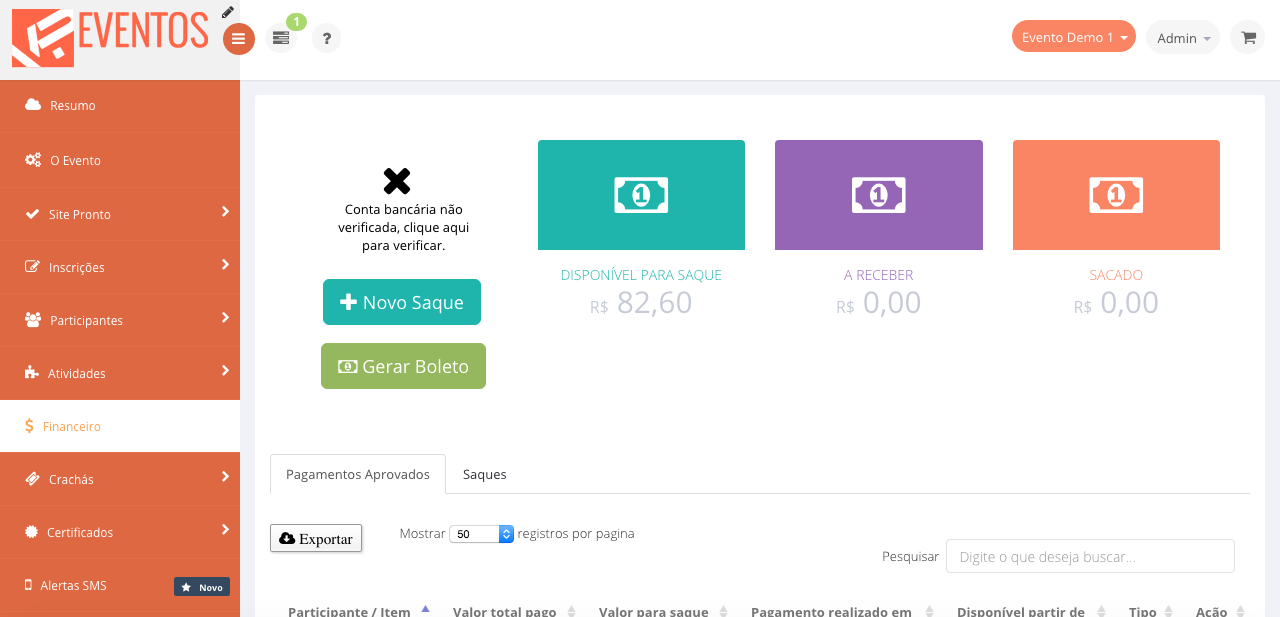
Task: Open the Admin user dropdown
Action: [x=1182, y=38]
